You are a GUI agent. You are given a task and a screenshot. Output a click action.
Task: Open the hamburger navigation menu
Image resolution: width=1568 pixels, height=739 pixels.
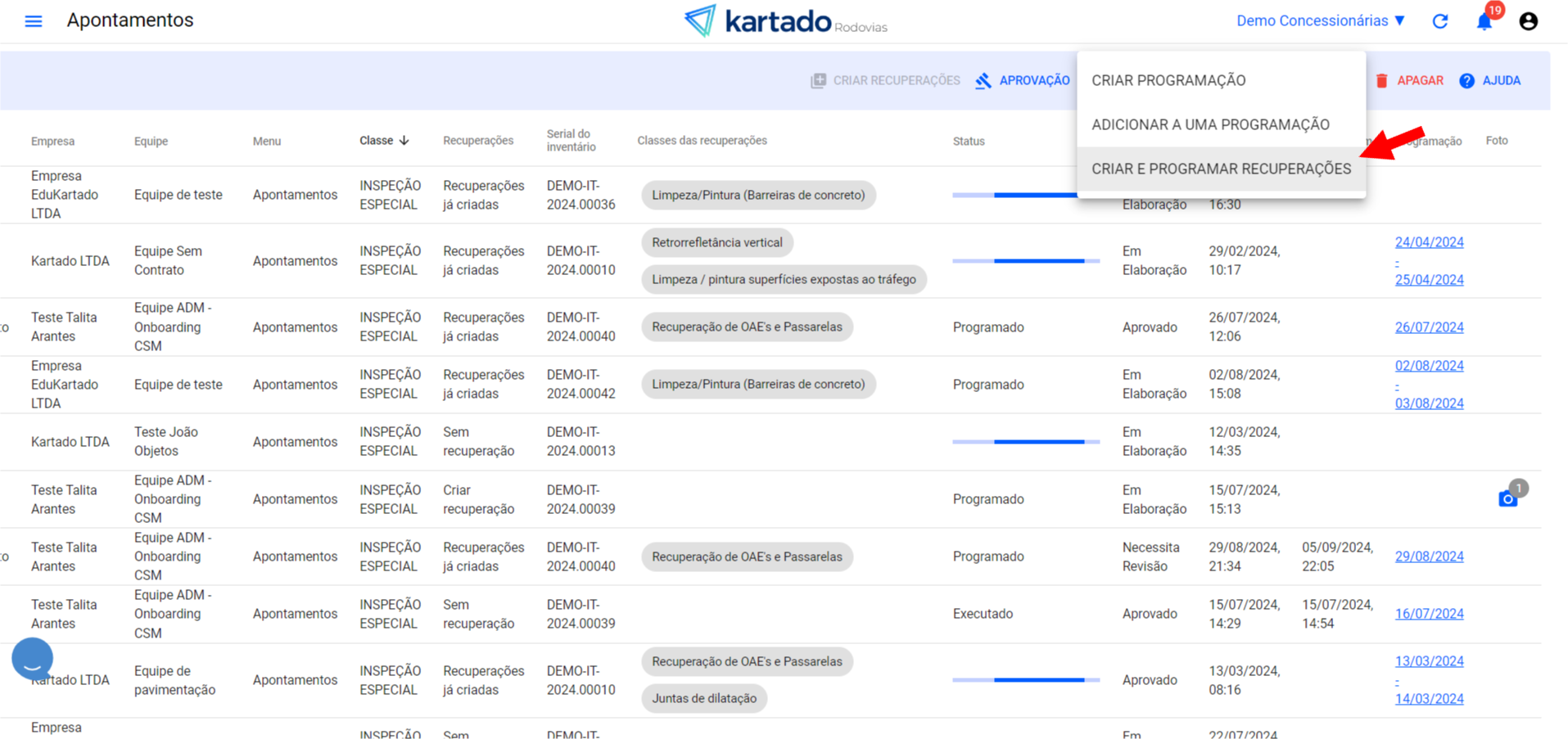tap(33, 21)
